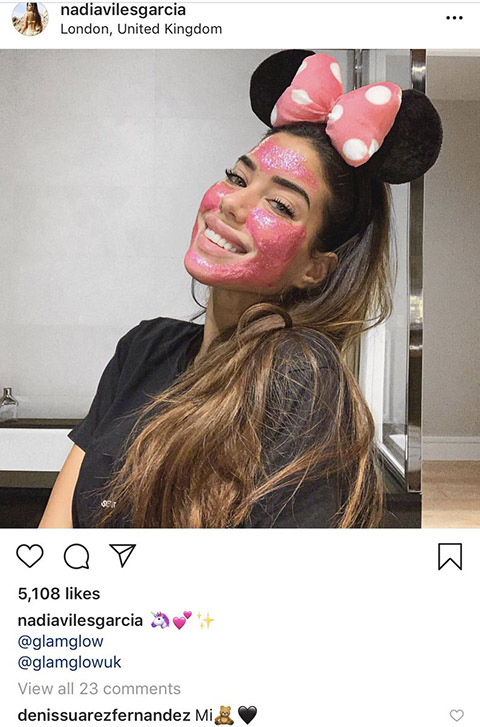Open the @glamglowuk mention
The width and height of the screenshot is (480, 727).
(70, 662)
